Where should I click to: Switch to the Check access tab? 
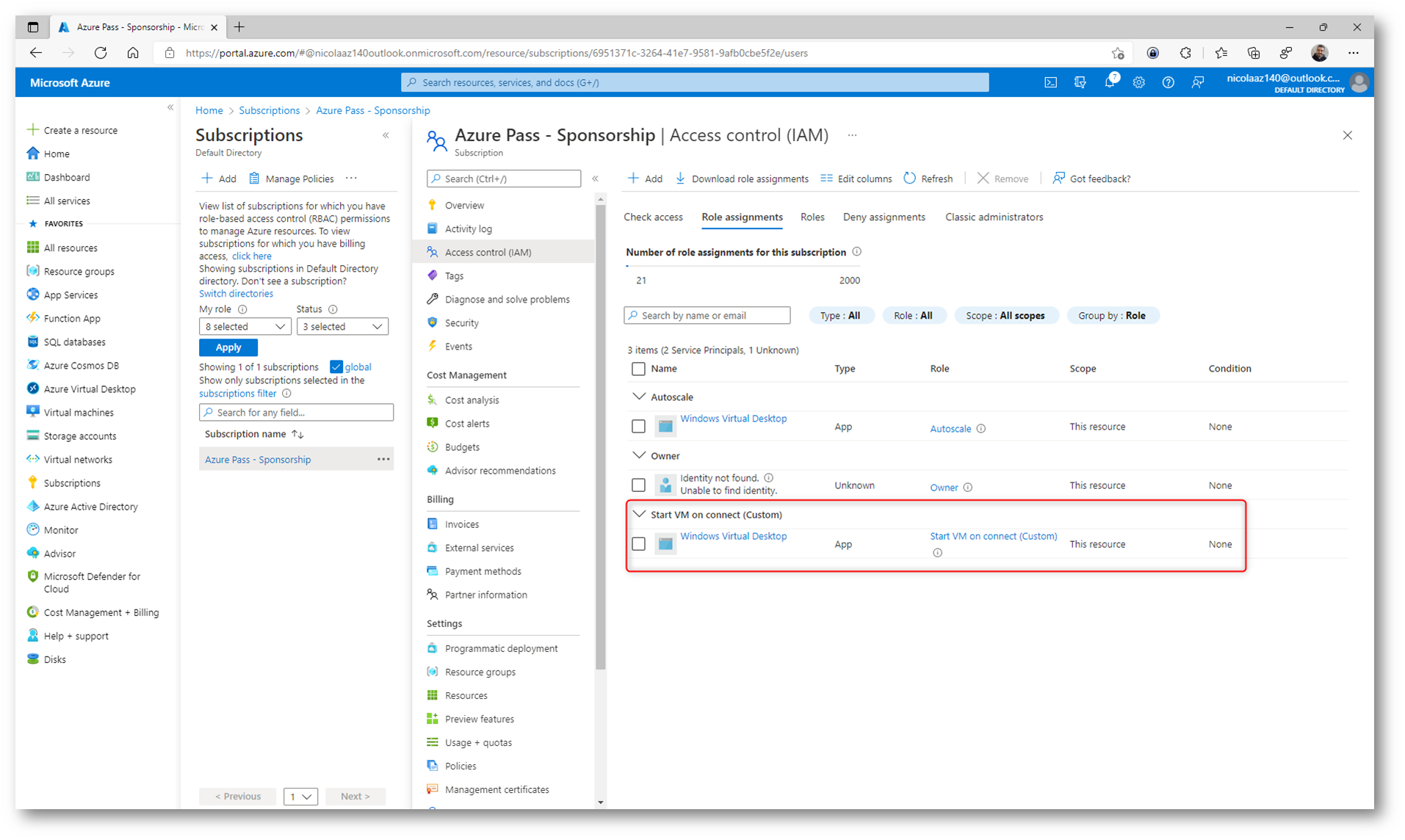(x=653, y=217)
